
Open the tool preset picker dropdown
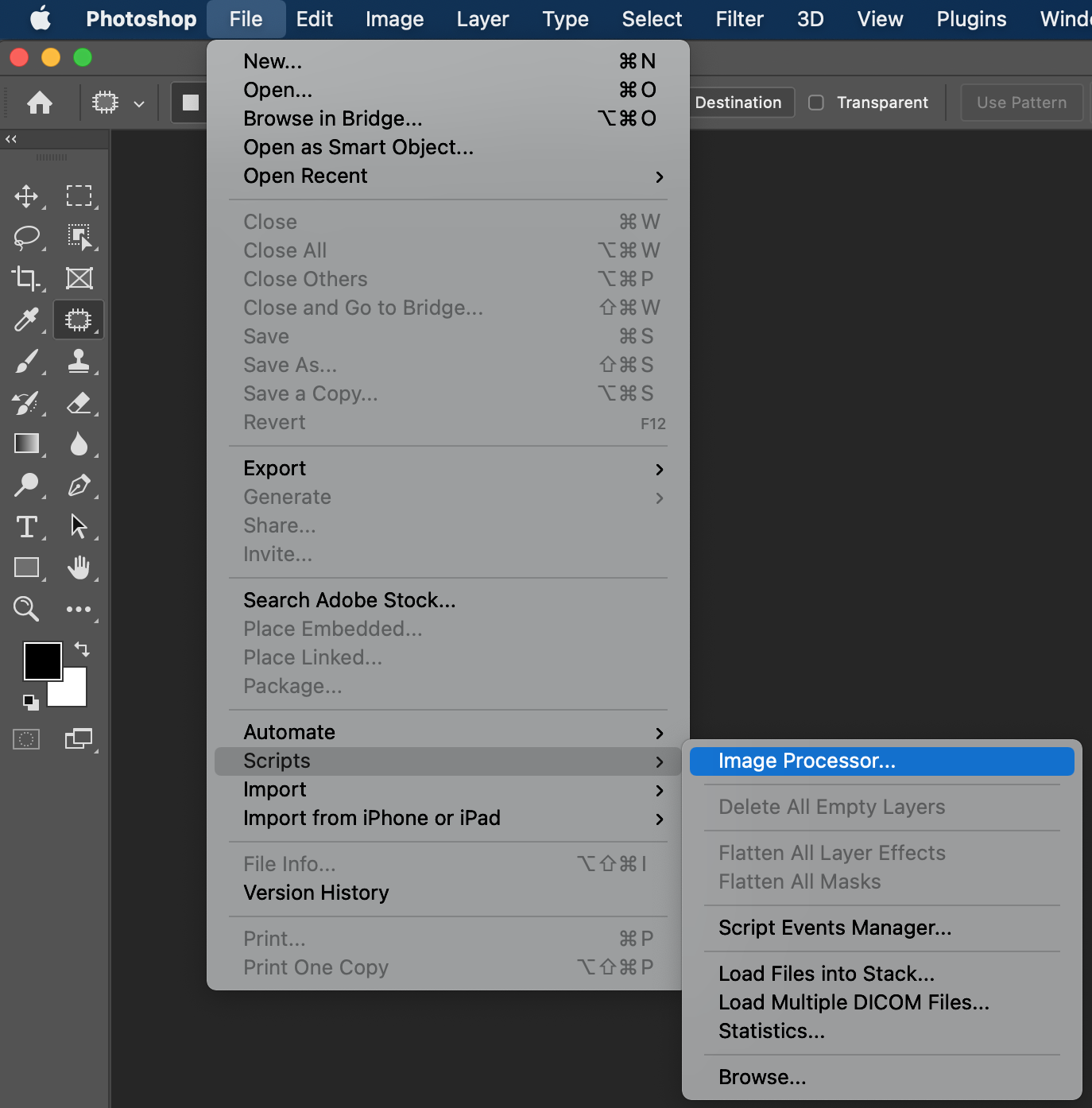pyautogui.click(x=139, y=103)
